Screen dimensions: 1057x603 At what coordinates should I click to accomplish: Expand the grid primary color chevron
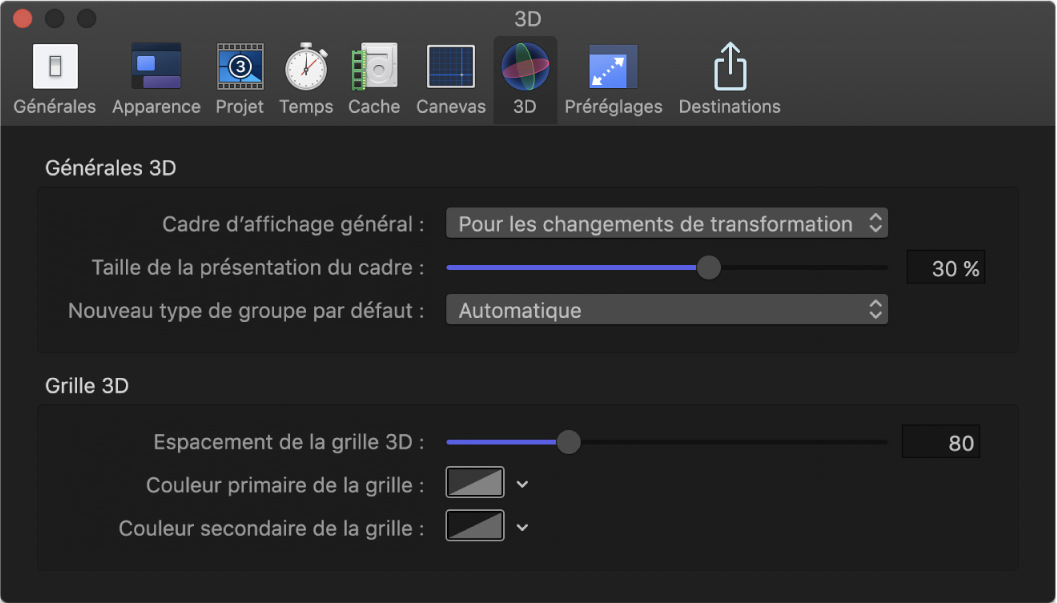click(521, 482)
